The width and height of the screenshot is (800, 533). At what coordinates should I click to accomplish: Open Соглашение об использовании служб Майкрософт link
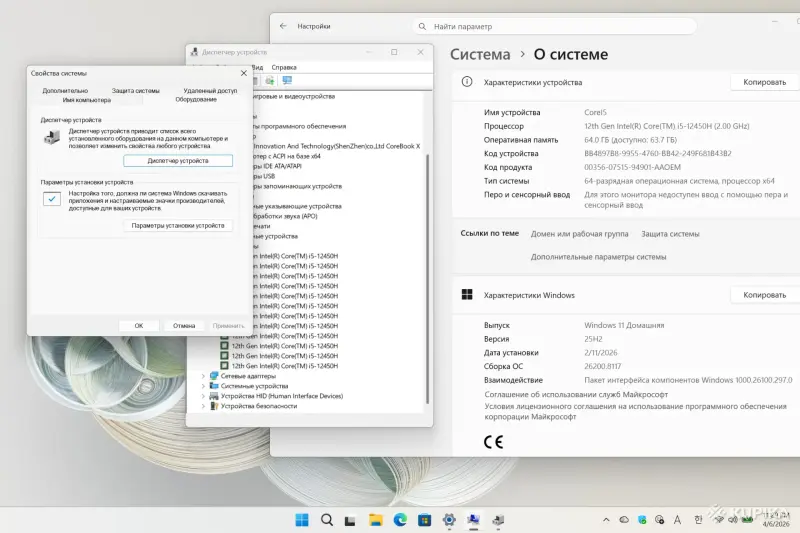point(576,394)
